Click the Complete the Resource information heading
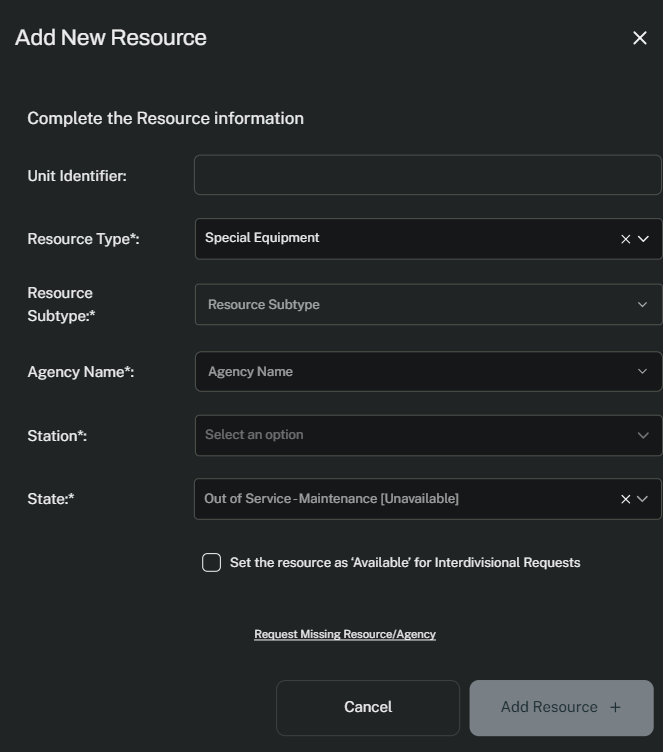The height and width of the screenshot is (752, 663). pyautogui.click(x=166, y=118)
